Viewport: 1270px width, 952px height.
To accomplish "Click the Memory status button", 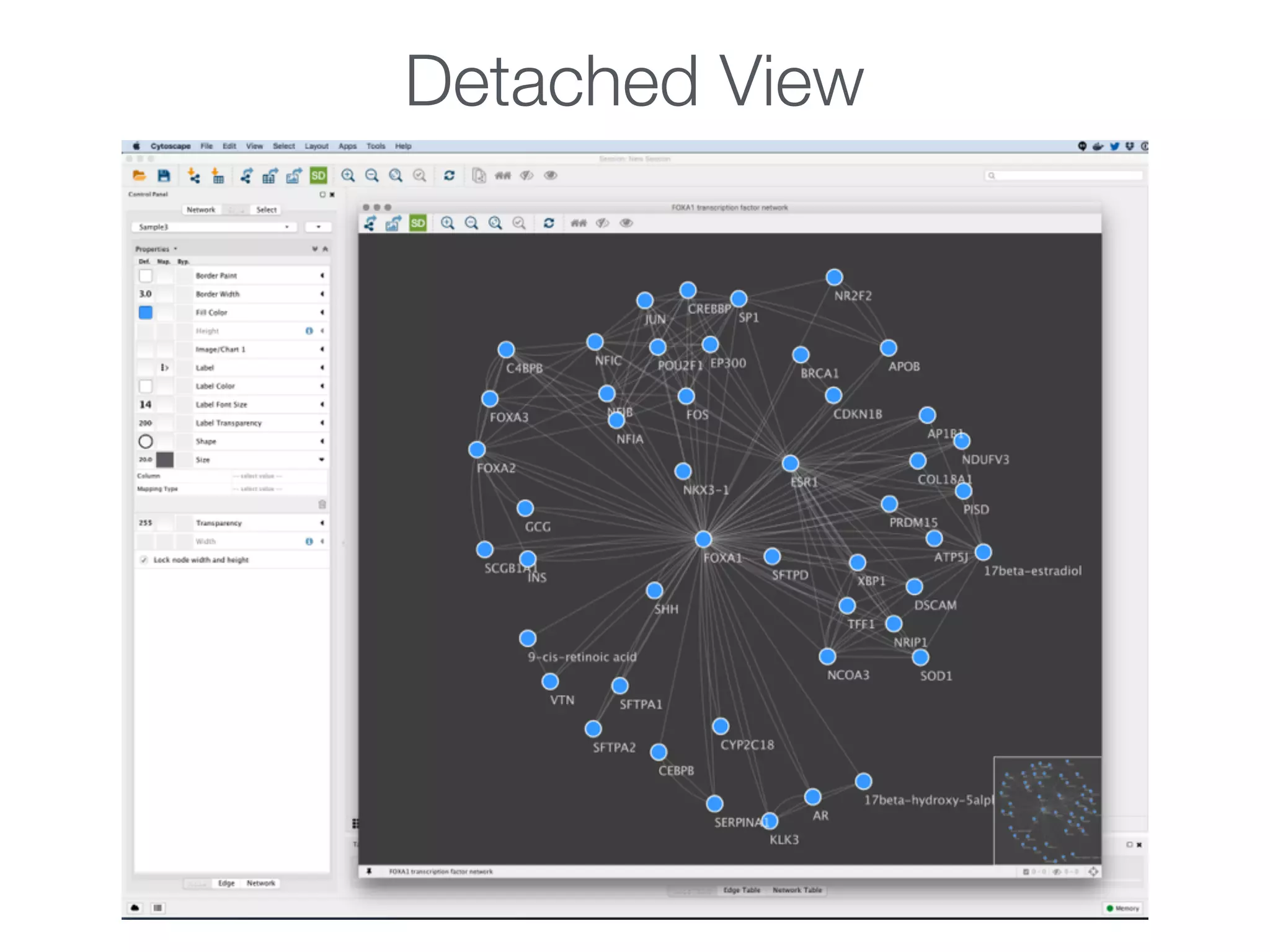I will click(x=1123, y=908).
